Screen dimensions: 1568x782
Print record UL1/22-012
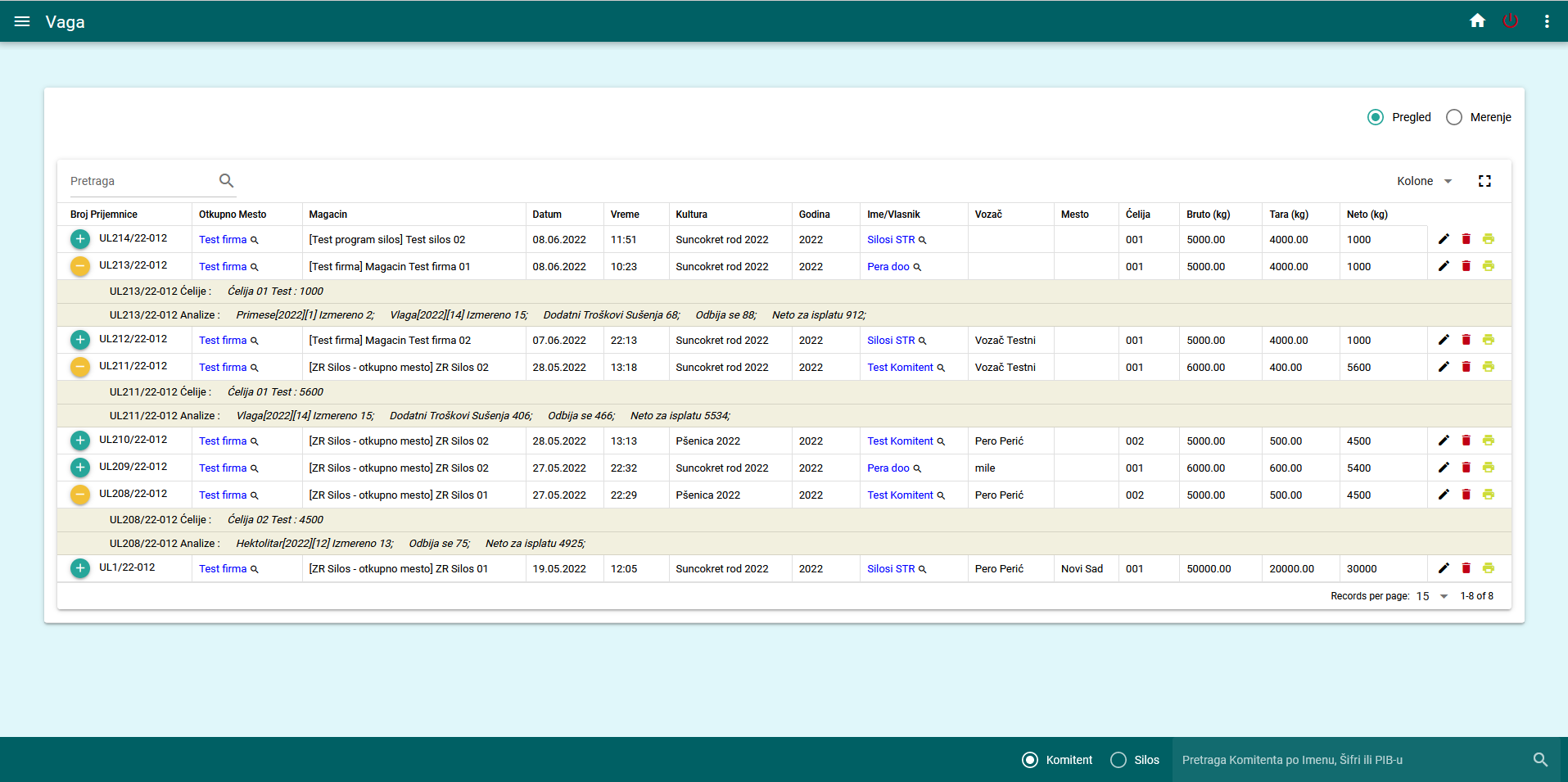tap(1488, 568)
